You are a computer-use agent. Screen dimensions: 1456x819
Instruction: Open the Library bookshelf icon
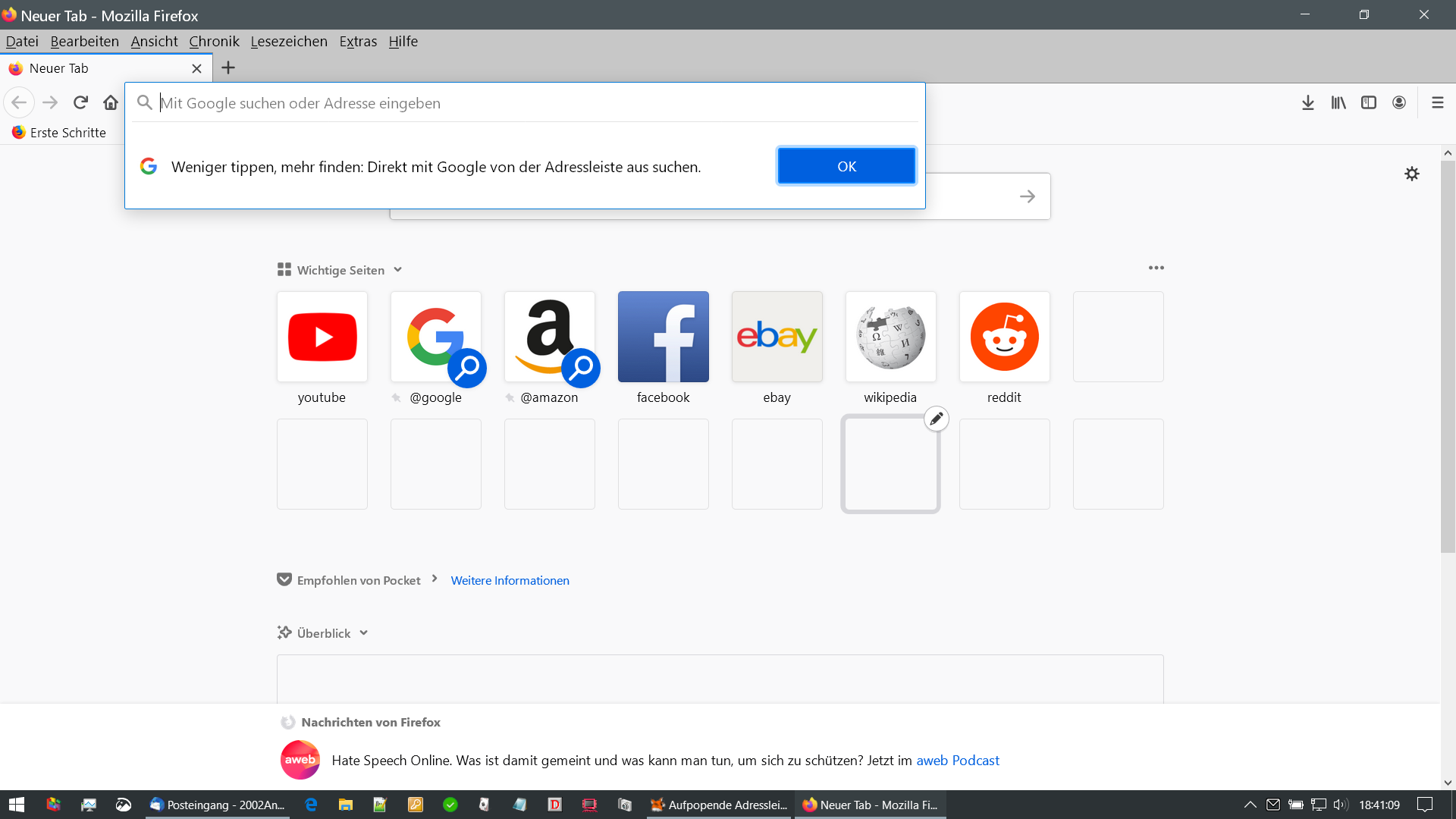[1338, 102]
